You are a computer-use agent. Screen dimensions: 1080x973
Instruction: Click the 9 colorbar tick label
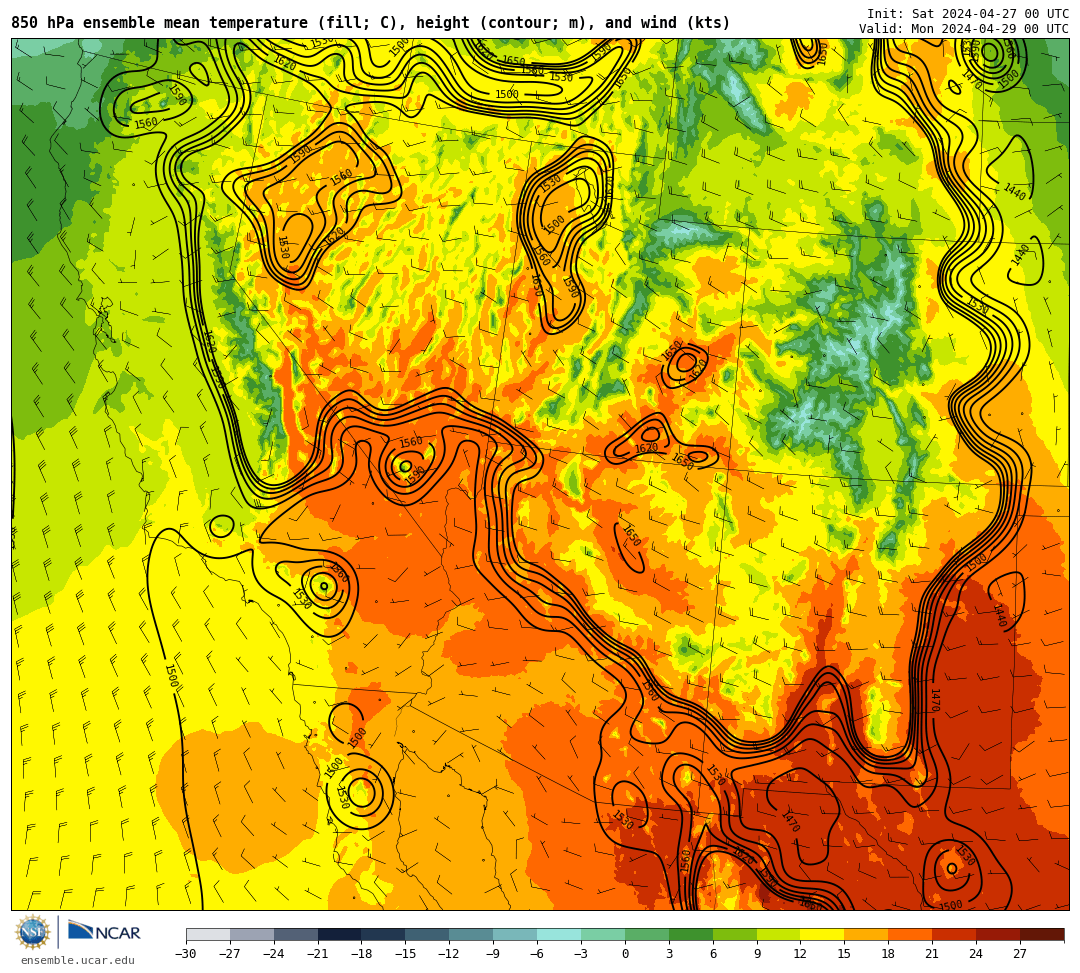click(x=757, y=954)
